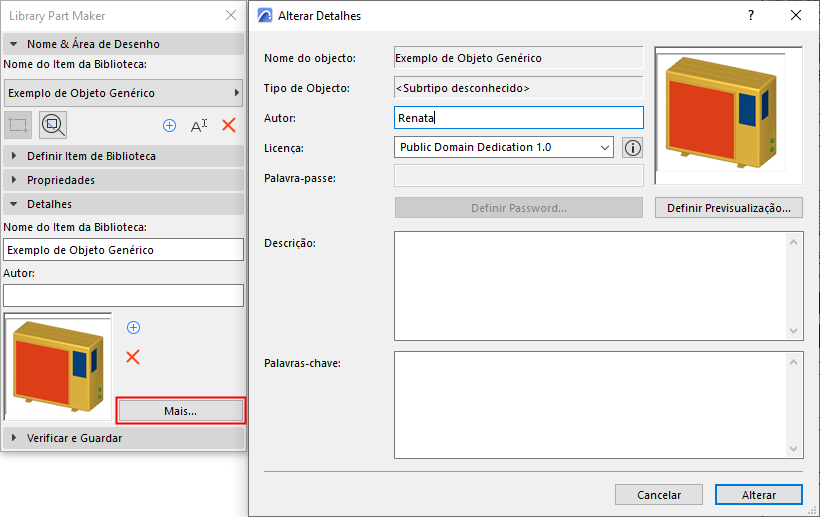Click the Nome do Item field under Detalhes
This screenshot has width=820, height=517.
[x=123, y=250]
